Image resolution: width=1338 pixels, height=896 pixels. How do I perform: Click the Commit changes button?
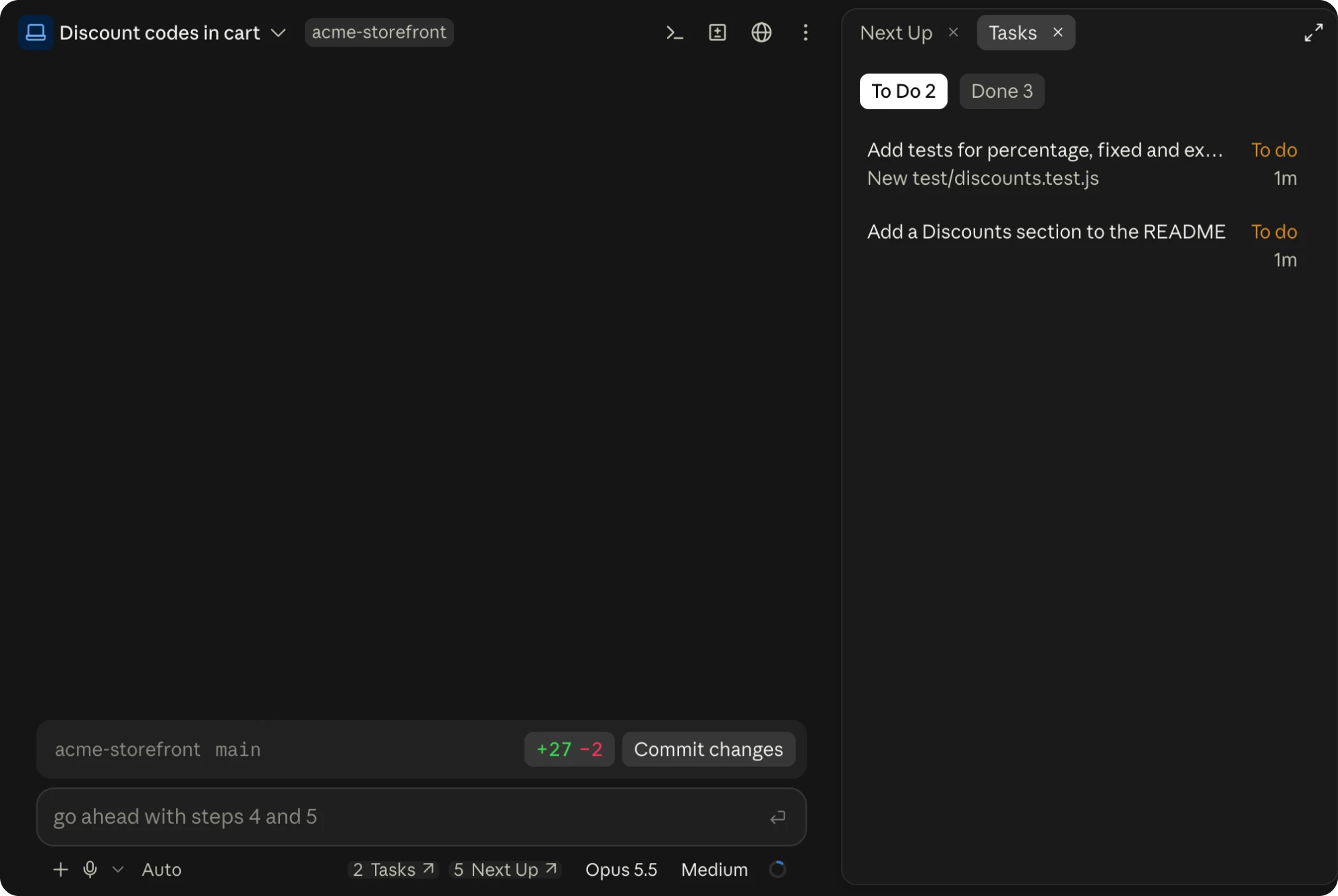(708, 749)
